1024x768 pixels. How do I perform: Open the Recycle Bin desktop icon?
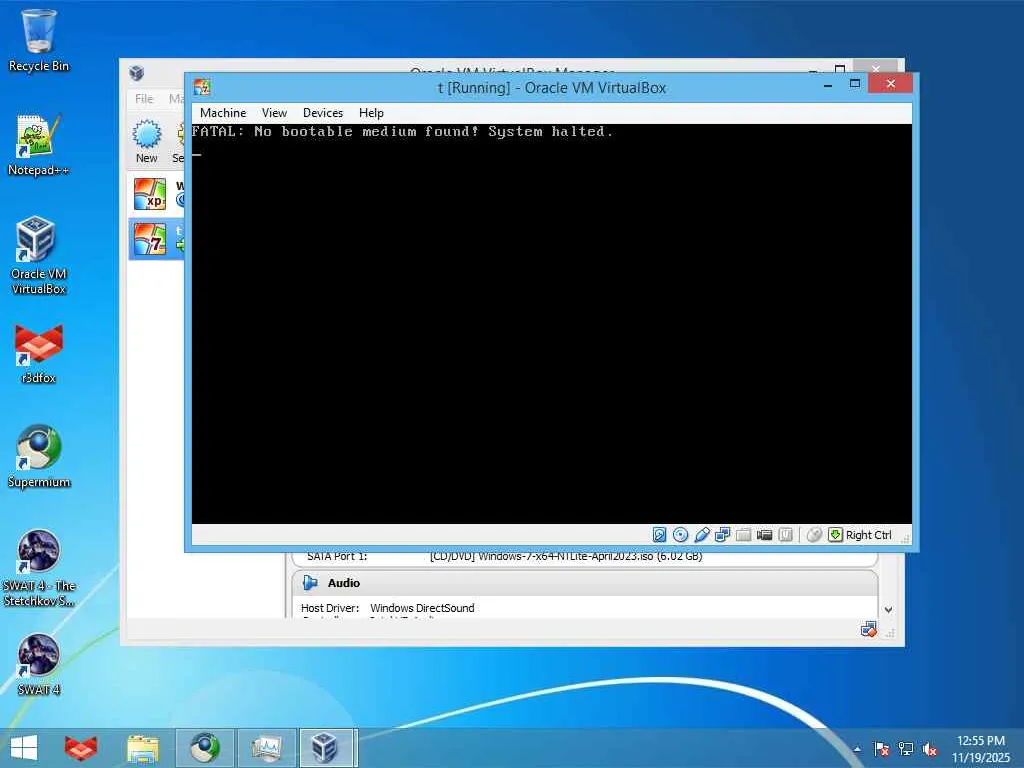pyautogui.click(x=39, y=40)
